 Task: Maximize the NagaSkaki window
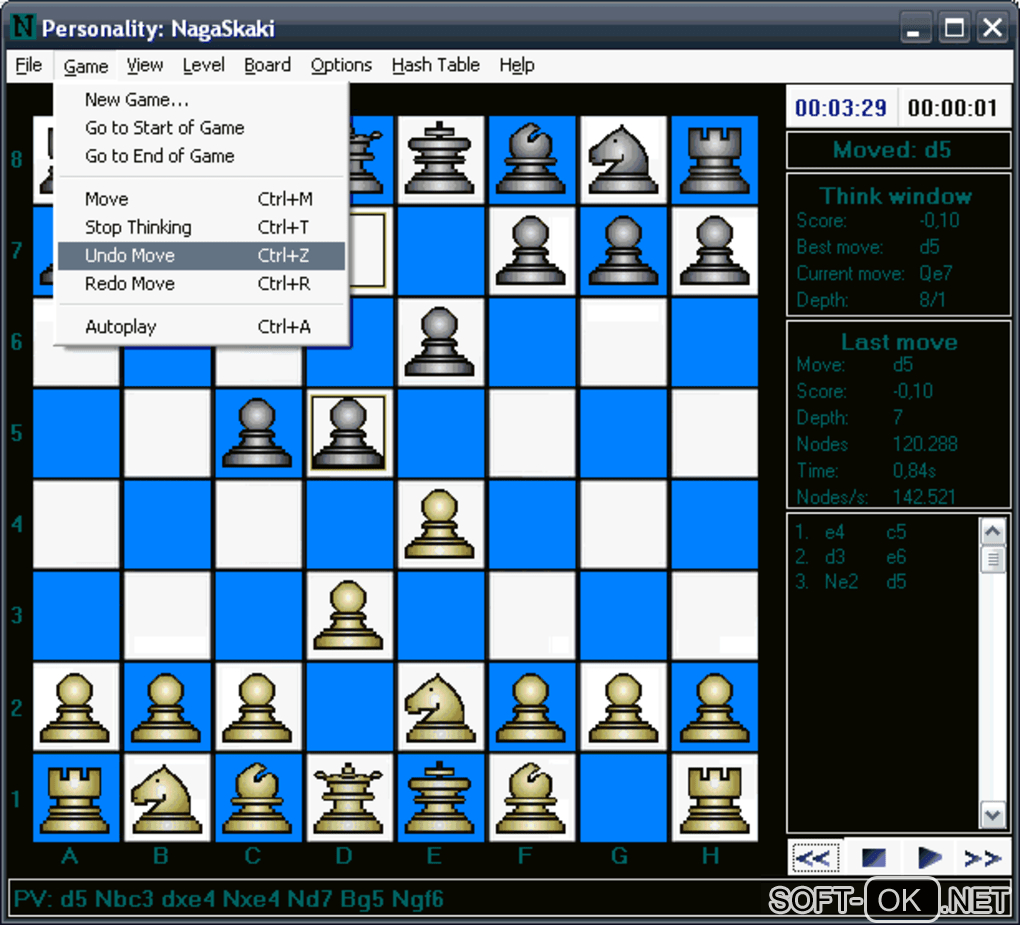[x=954, y=27]
